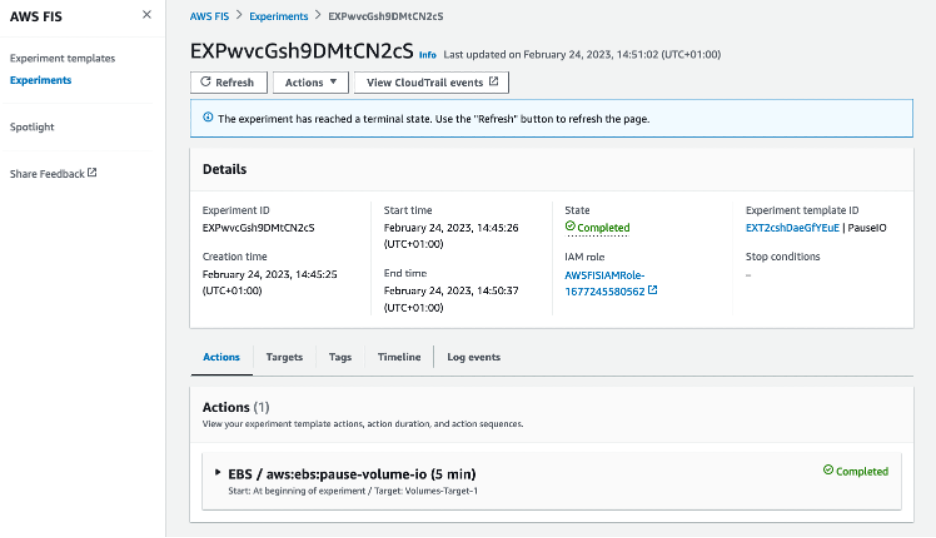936x538 pixels.
Task: Open experiment template EXT2cshDaeGfYEuE
Action: point(792,228)
